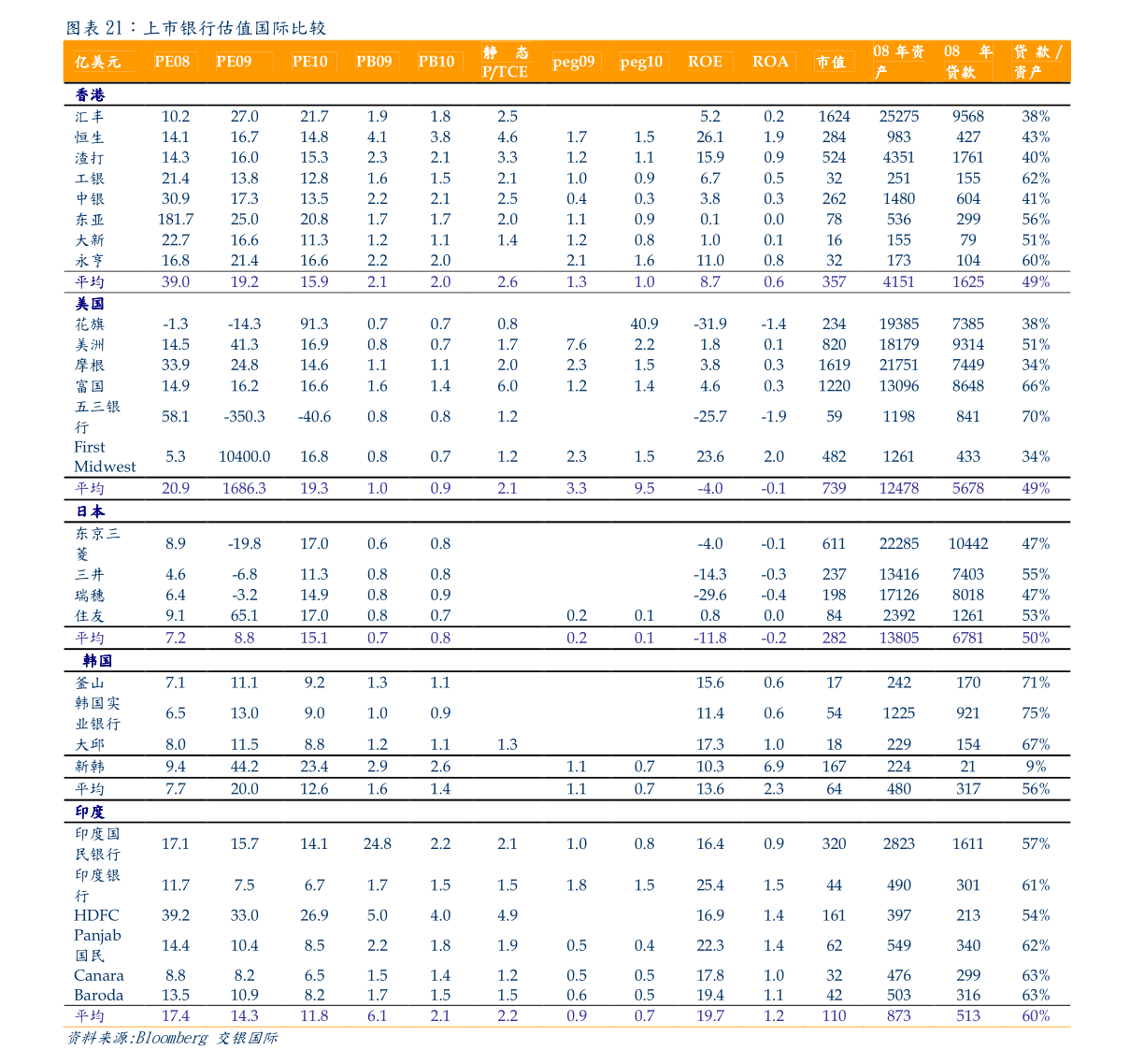The image size is (1144, 1064).
Task: Select the 181.7 value for 东亚
Action: coord(175,220)
